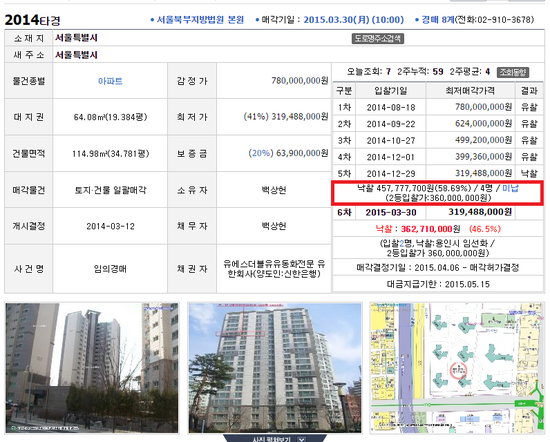Click the 토지·건물 일괄매각 cell
The width and height of the screenshot is (550, 442).
tap(110, 190)
